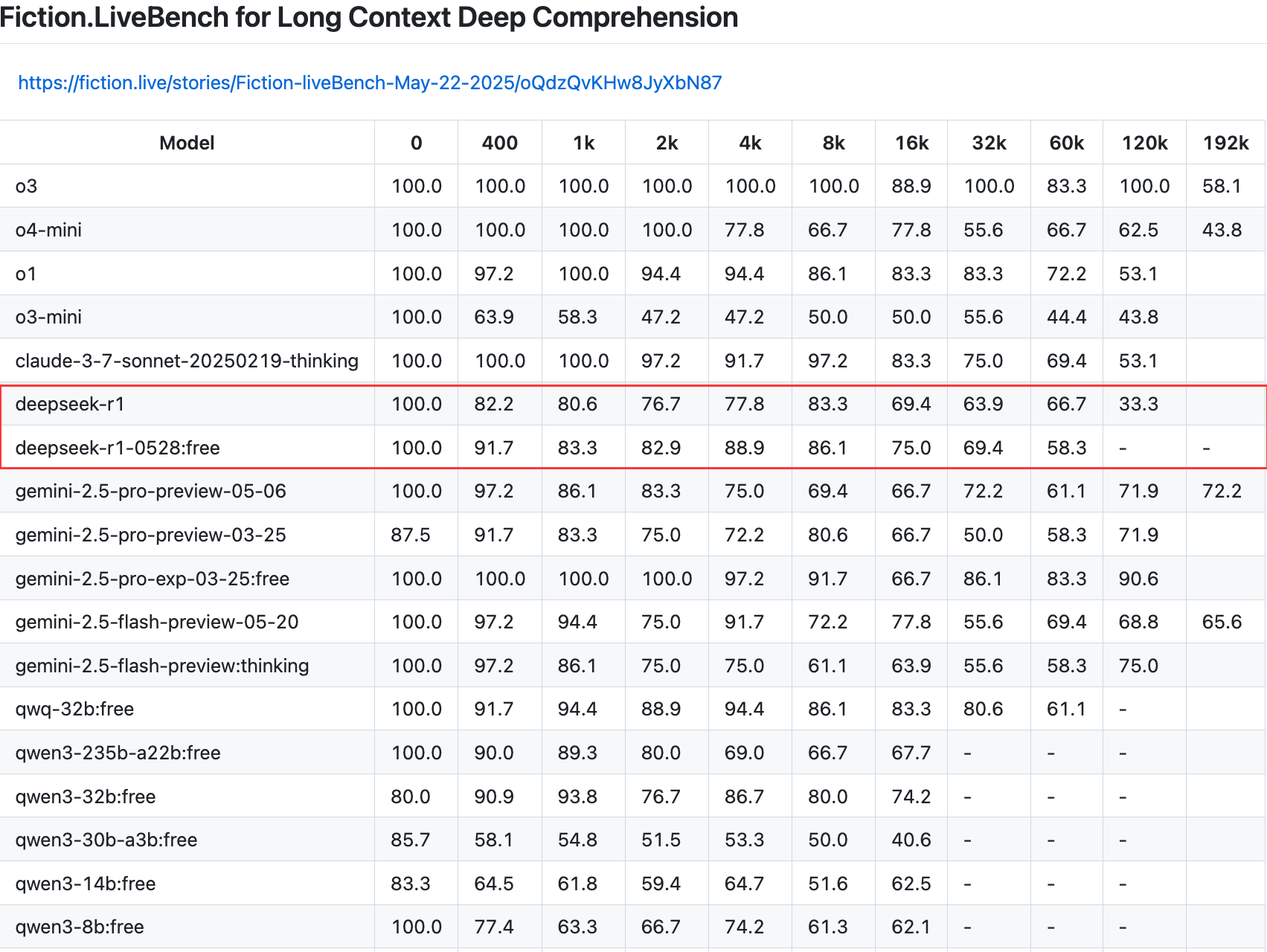Click the 16k column header

911,143
